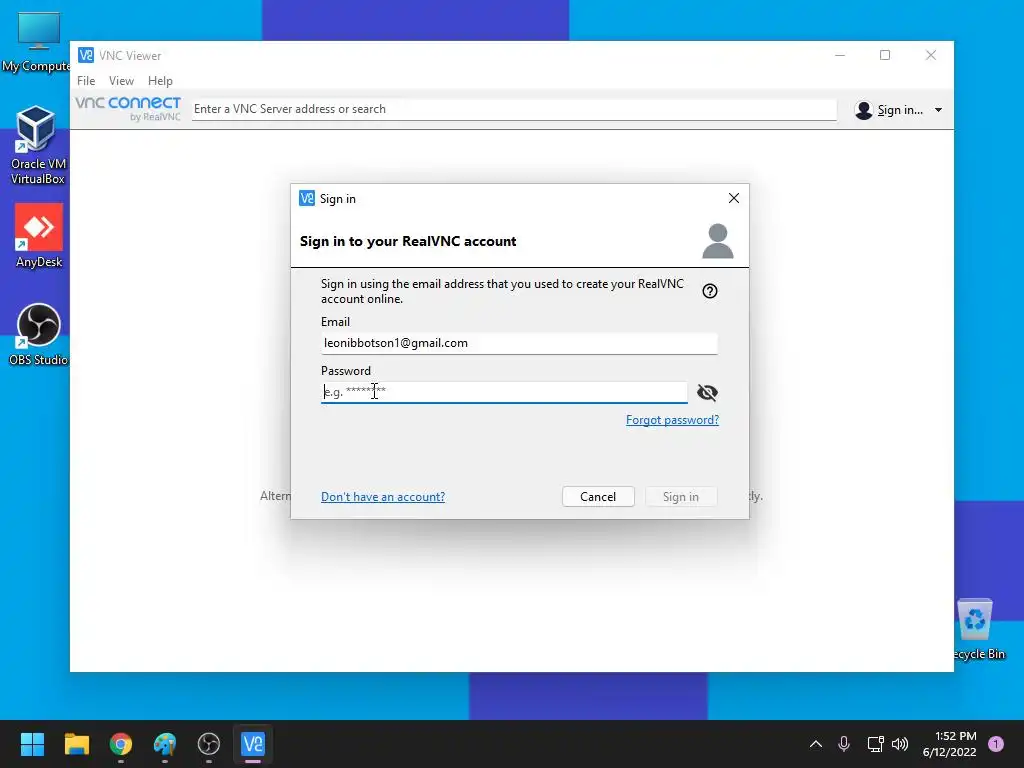Click the microphone tray icon
The width and height of the screenshot is (1024, 768).
[844, 744]
